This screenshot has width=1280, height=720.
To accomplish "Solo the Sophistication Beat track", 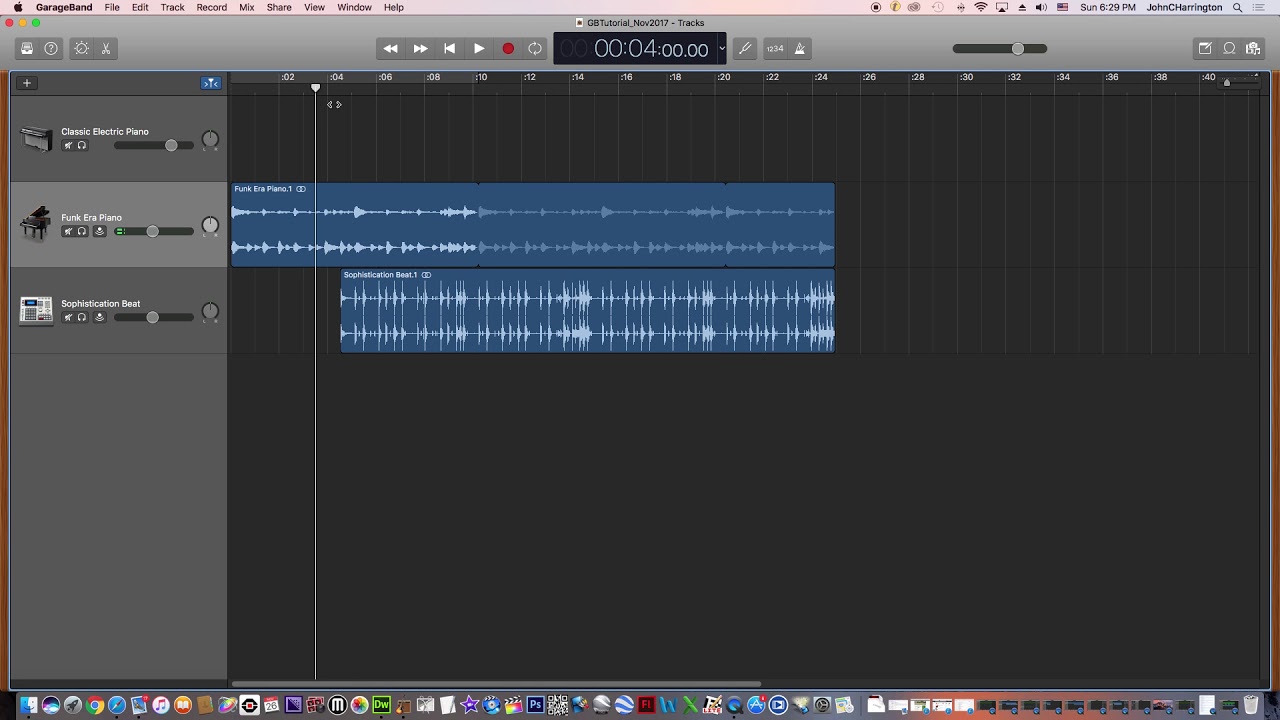I will [x=82, y=318].
